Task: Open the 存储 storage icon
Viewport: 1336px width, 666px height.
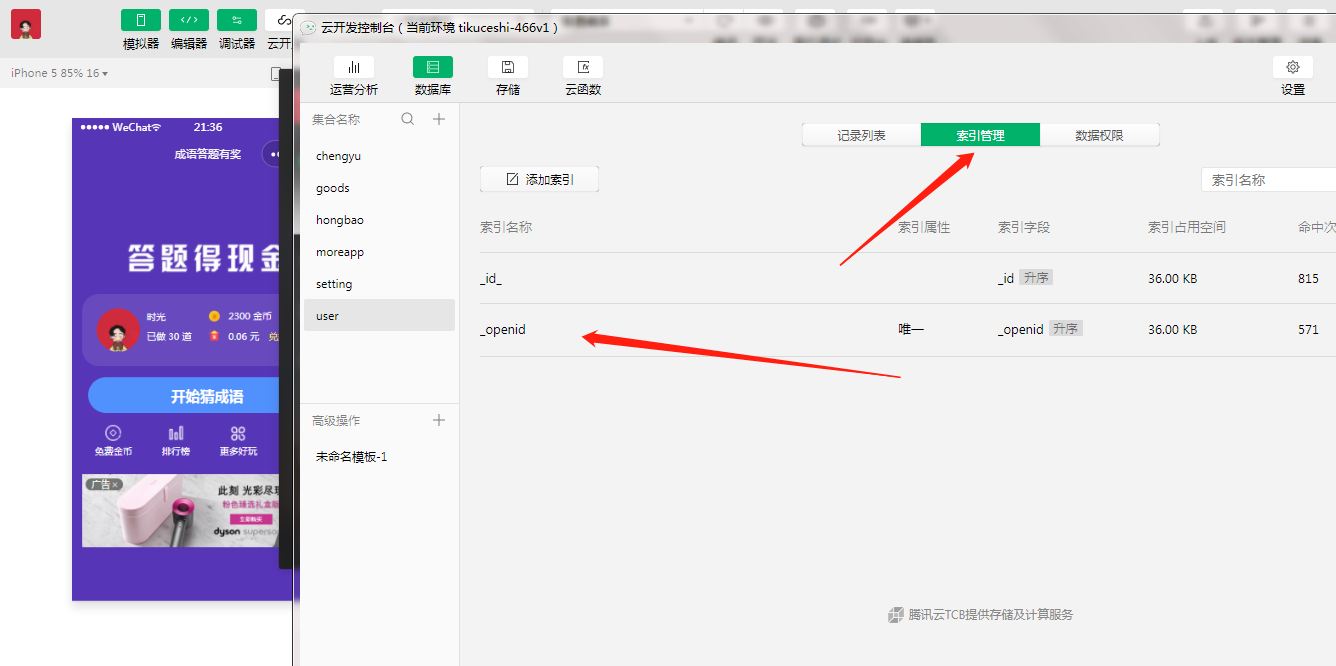Action: (x=508, y=67)
